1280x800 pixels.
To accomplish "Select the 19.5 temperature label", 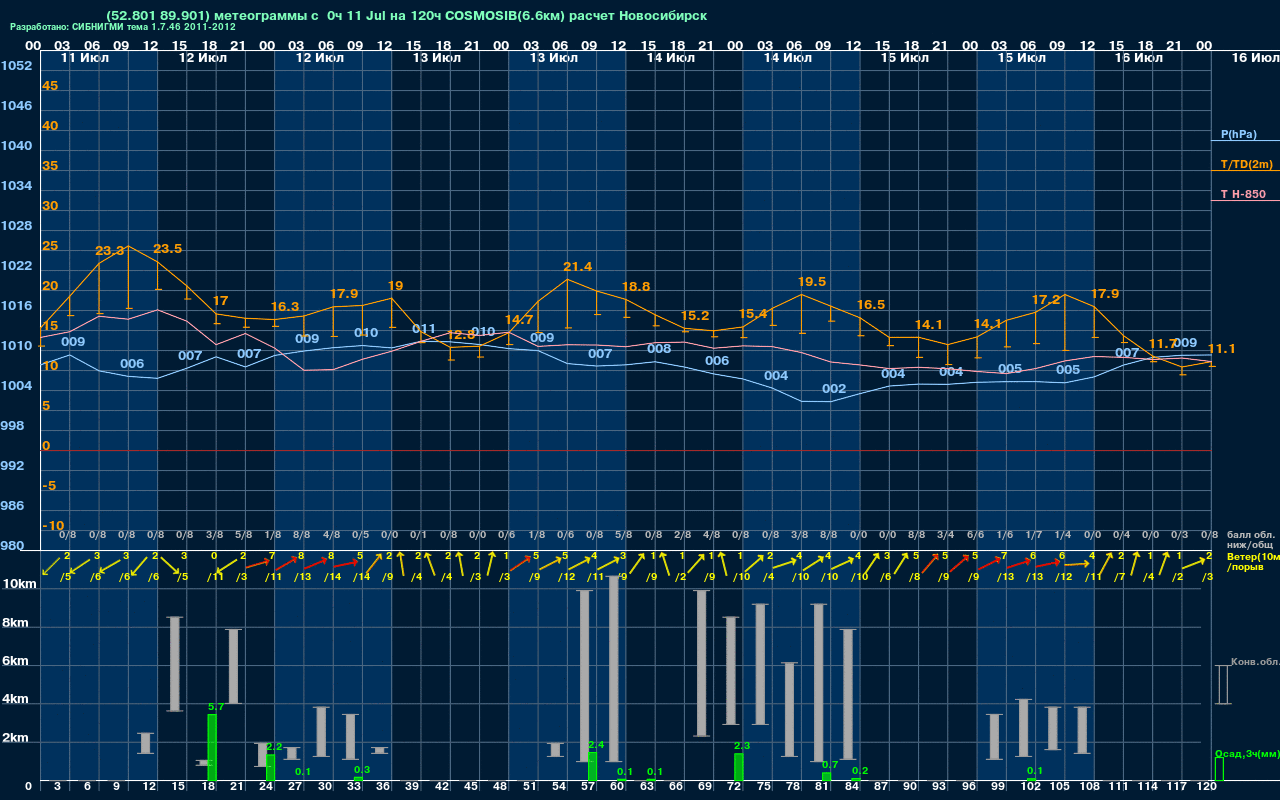I will 811,282.
